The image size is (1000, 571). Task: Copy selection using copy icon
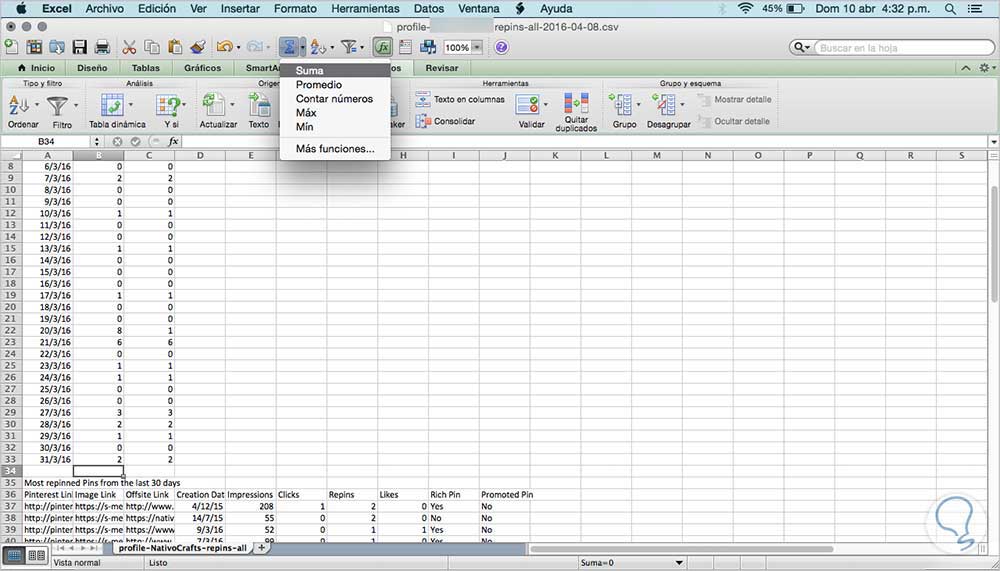[x=152, y=47]
